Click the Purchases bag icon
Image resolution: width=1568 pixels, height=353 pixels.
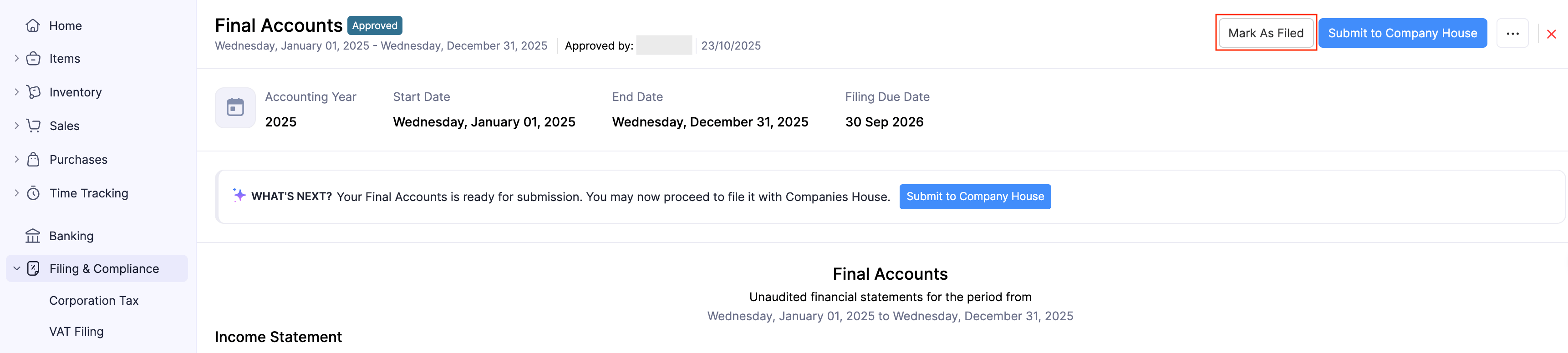pyautogui.click(x=33, y=160)
